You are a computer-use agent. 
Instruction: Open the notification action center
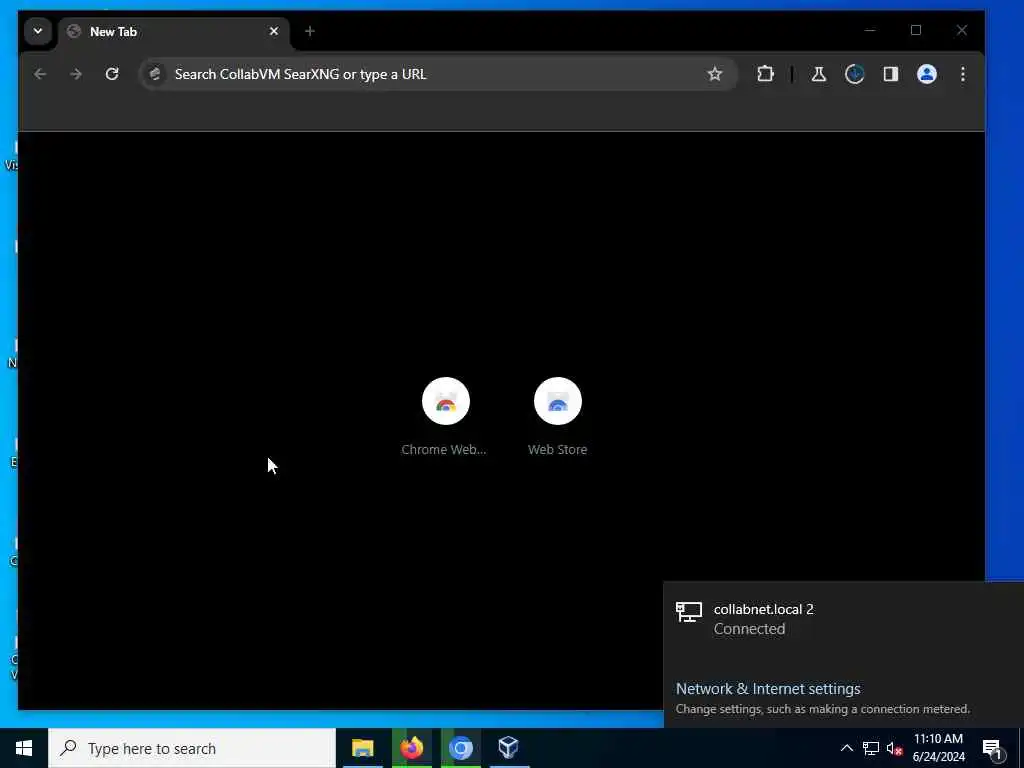(993, 748)
